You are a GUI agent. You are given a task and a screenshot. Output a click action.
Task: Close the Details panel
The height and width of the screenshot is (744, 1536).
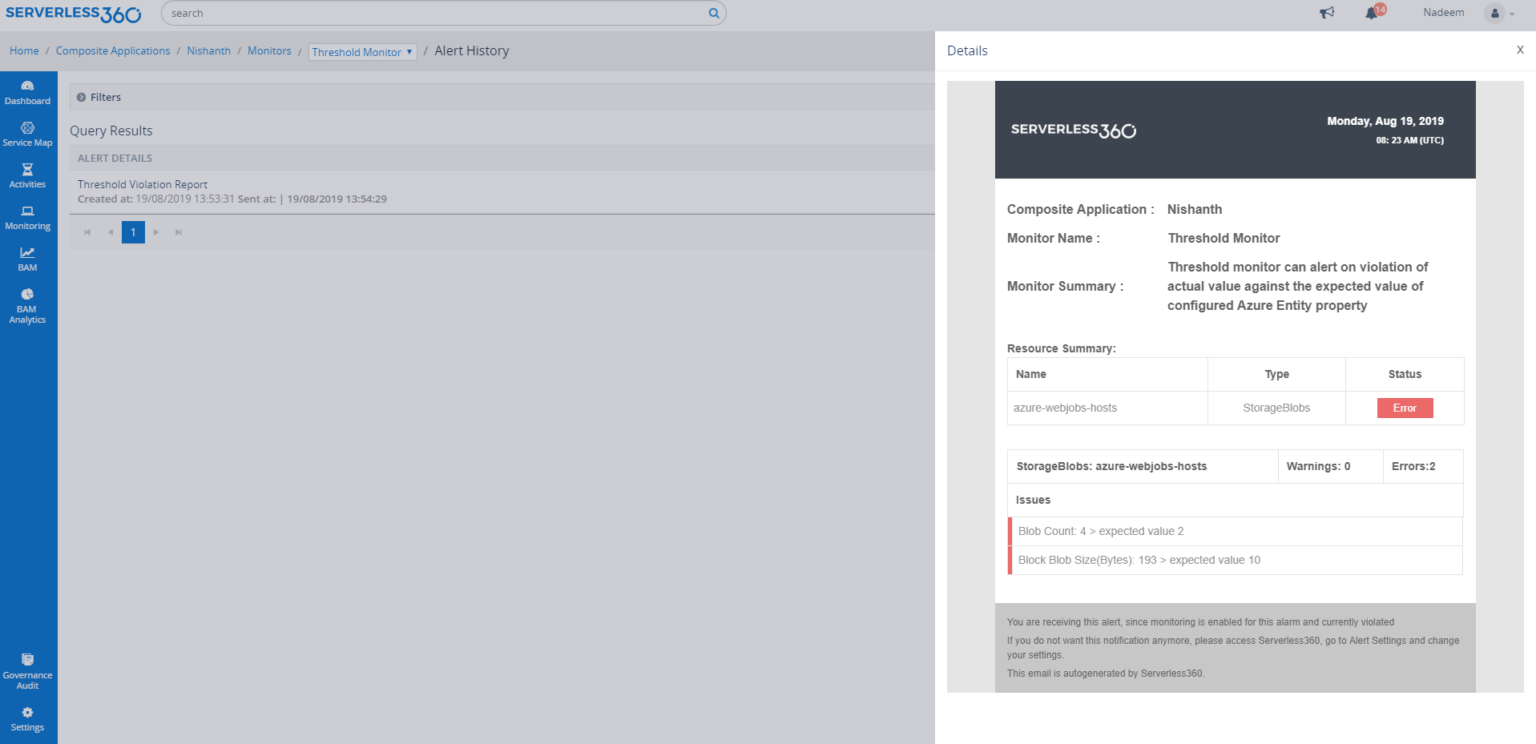click(1520, 49)
